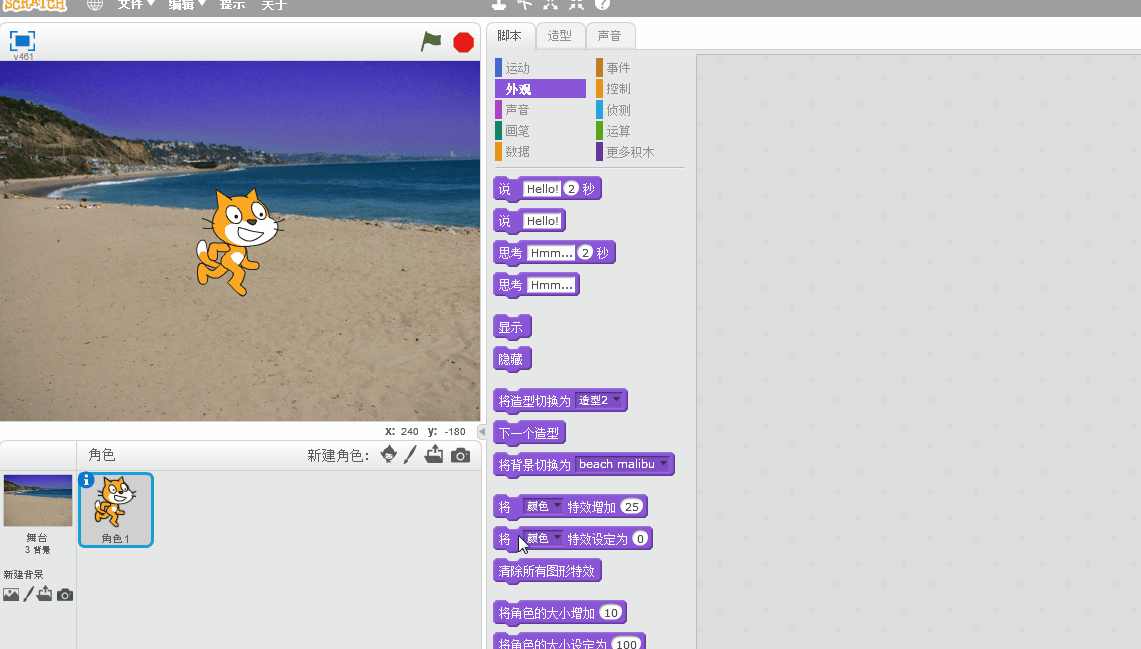This screenshot has height=649, width=1141.
Task: Click the 25 value in 特效增加 block
Action: click(x=632, y=506)
